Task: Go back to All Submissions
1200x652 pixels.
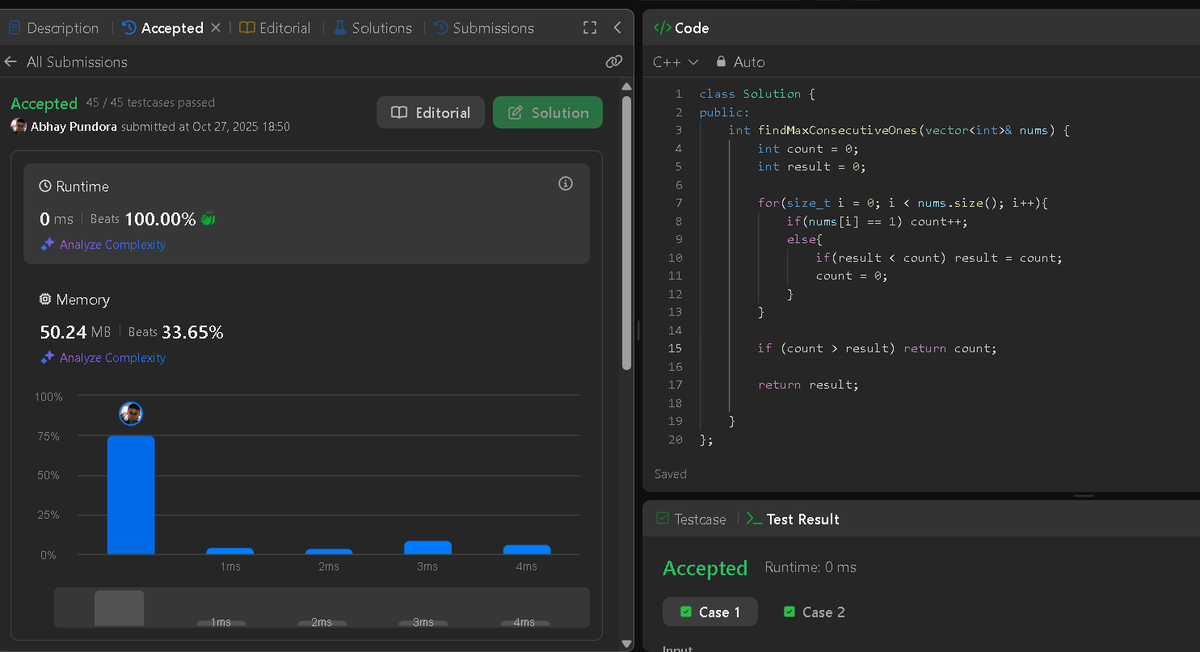Action: tap(66, 62)
